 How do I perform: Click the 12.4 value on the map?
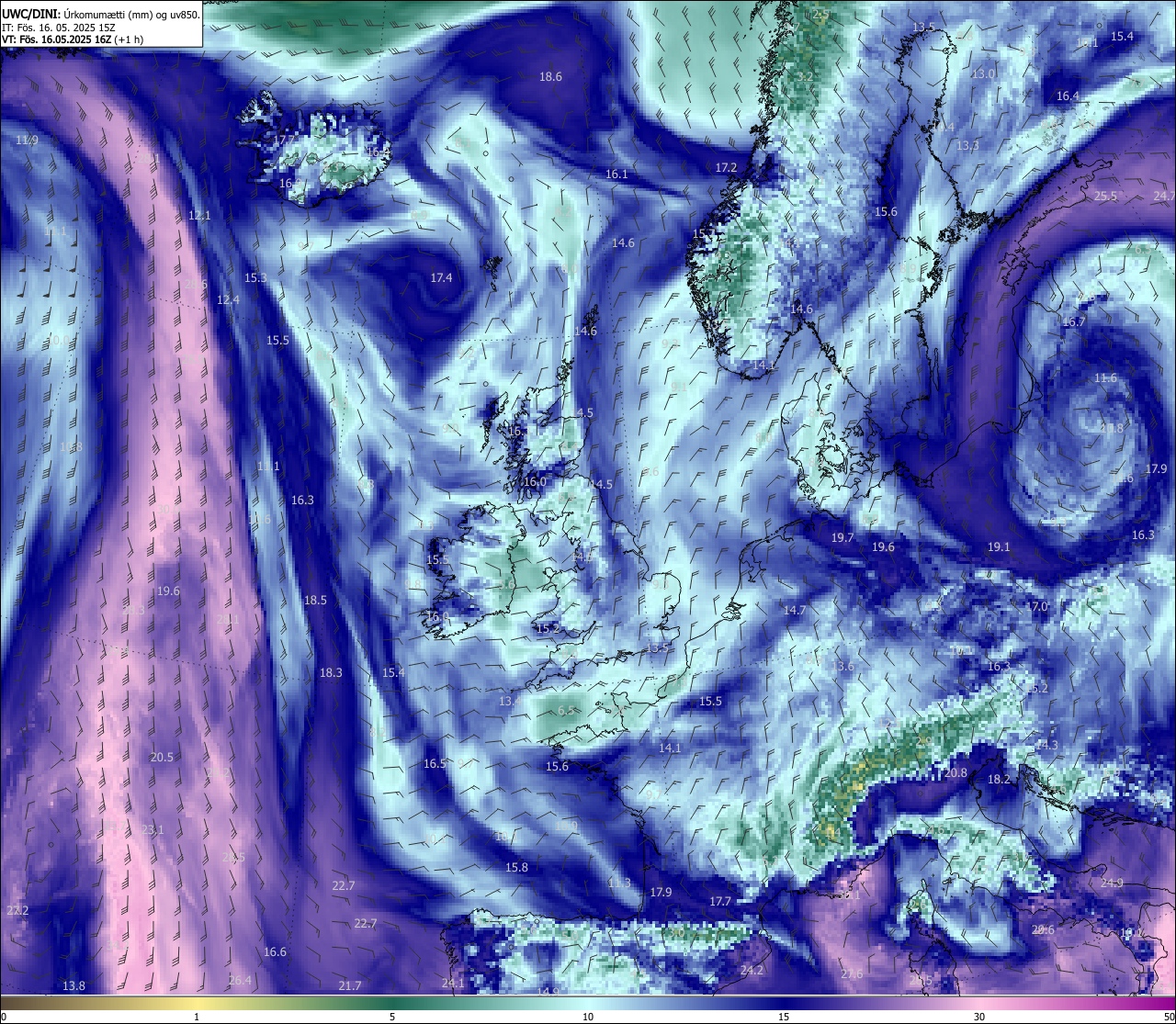pyautogui.click(x=228, y=300)
